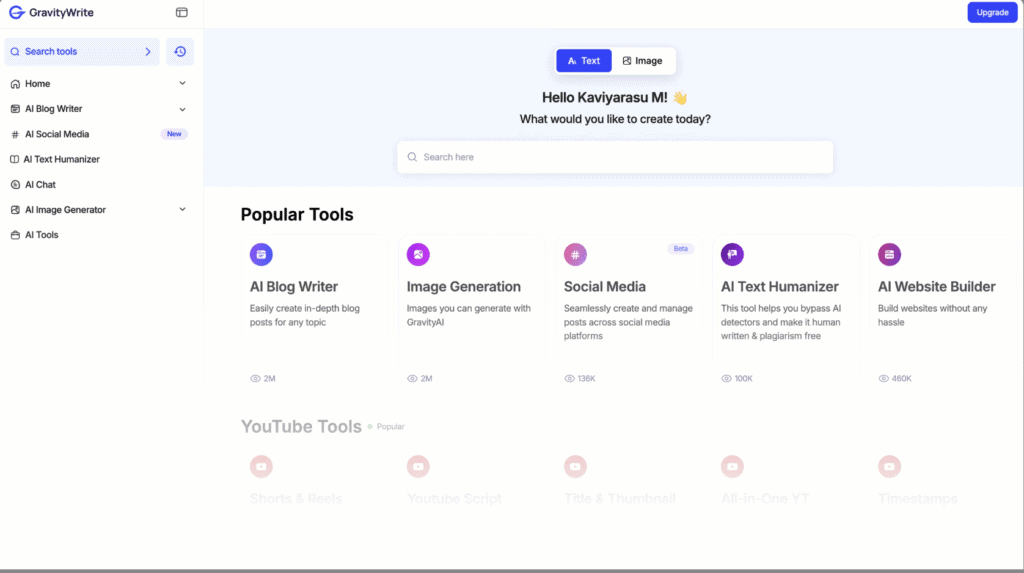1024x573 pixels.
Task: Switch to Image mode toggle
Action: pos(643,61)
